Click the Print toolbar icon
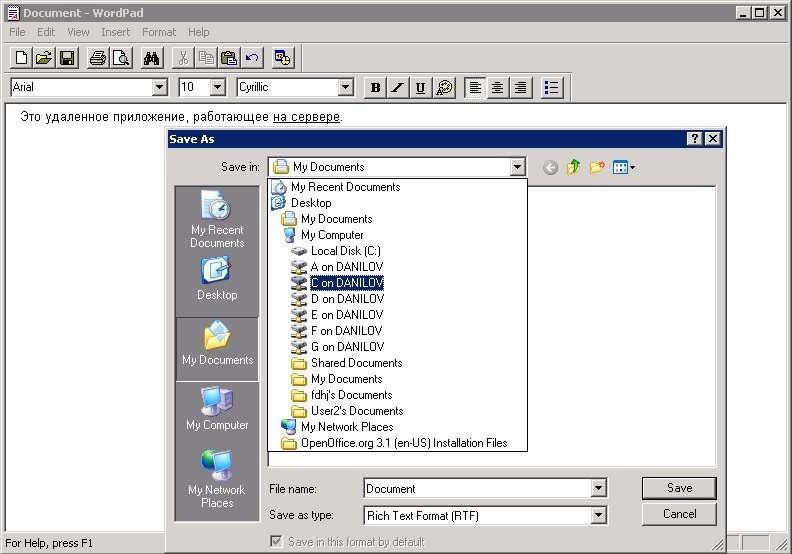This screenshot has width=792, height=554. [x=98, y=58]
